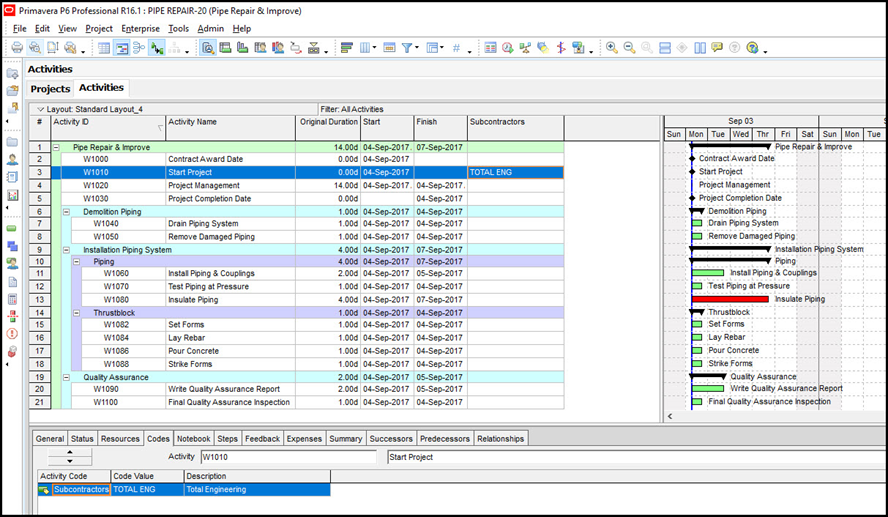Viewport: 888px width, 517px height.
Task: Click the activity name field Start Project
Action: [x=637, y=457]
